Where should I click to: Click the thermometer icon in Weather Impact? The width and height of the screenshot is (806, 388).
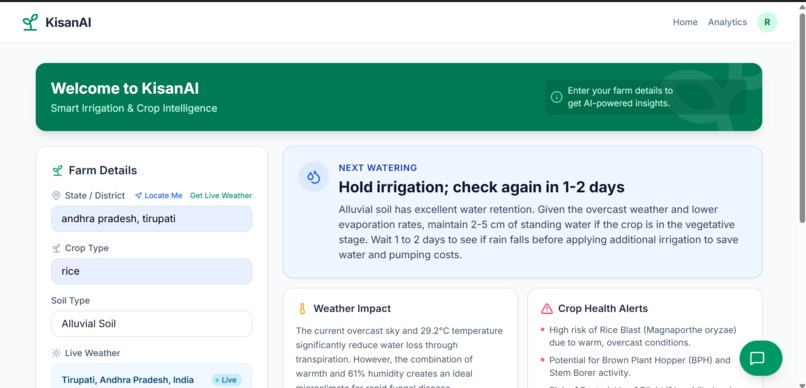(302, 308)
